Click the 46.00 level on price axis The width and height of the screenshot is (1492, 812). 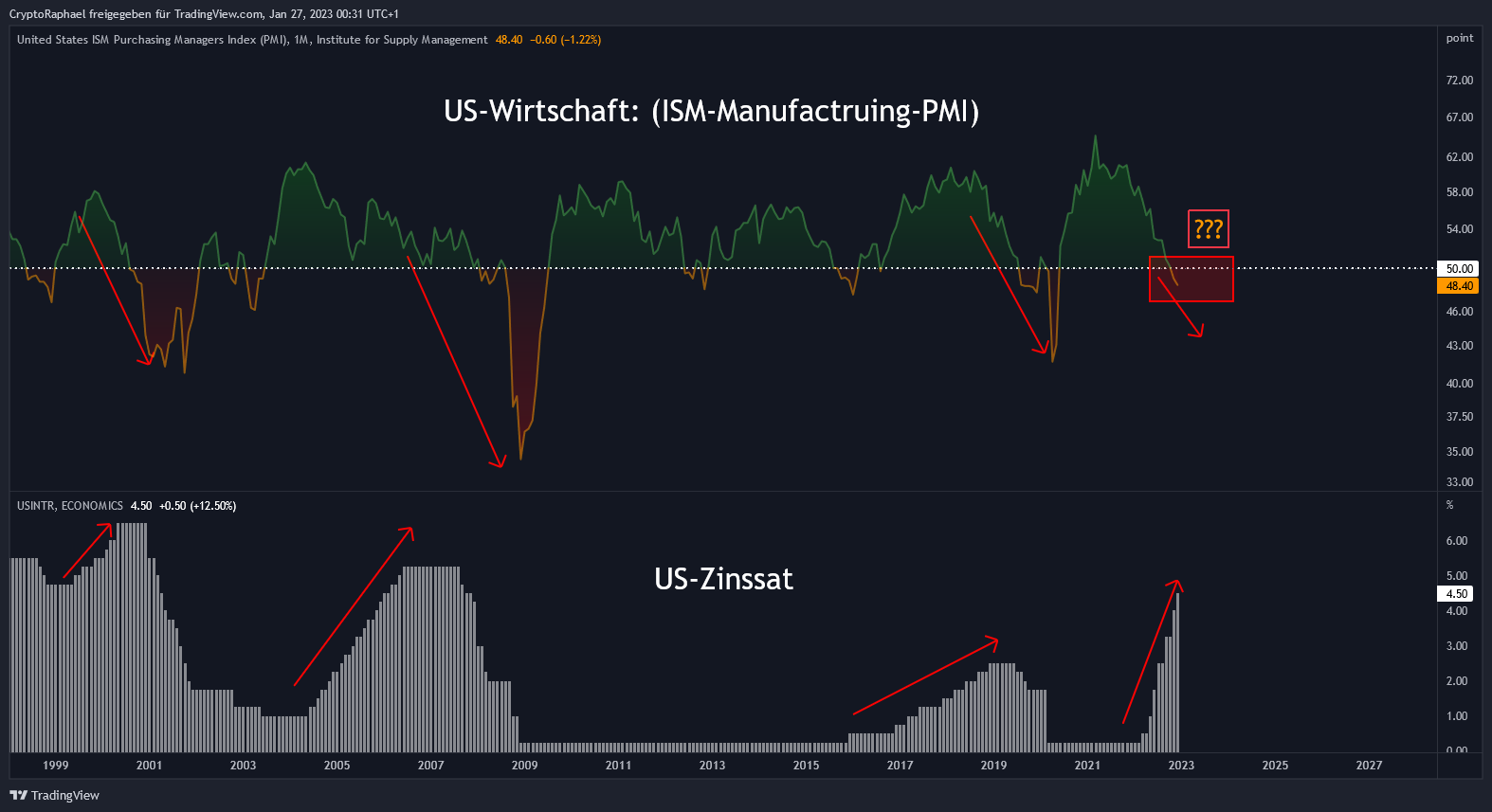[x=1460, y=312]
